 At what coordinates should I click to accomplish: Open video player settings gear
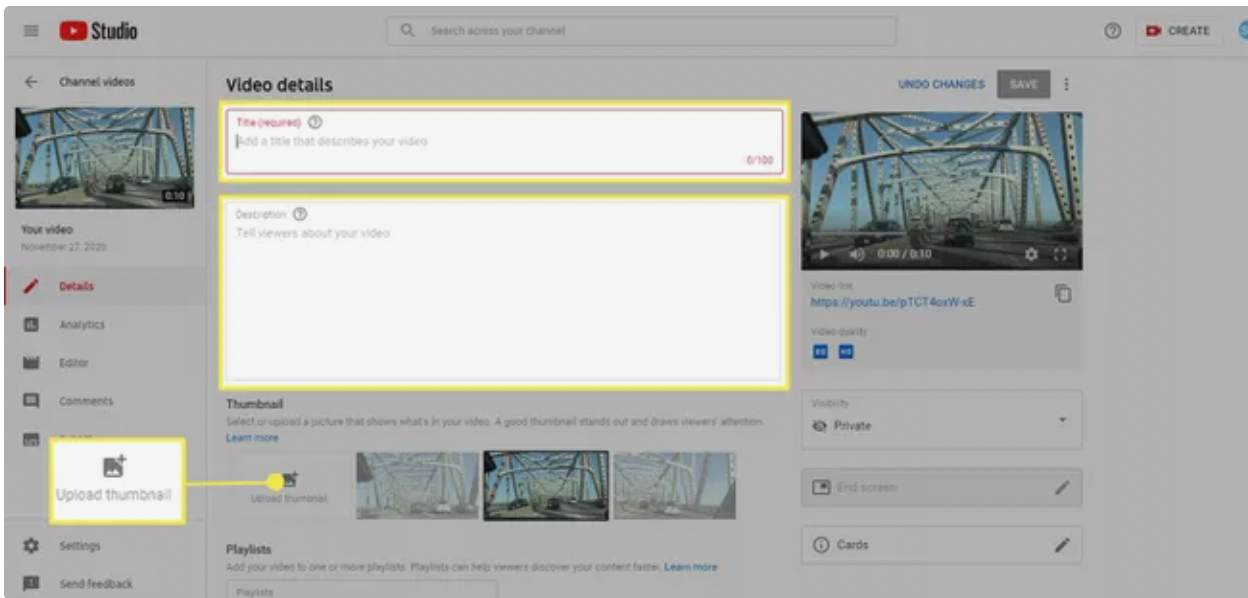tap(1031, 255)
